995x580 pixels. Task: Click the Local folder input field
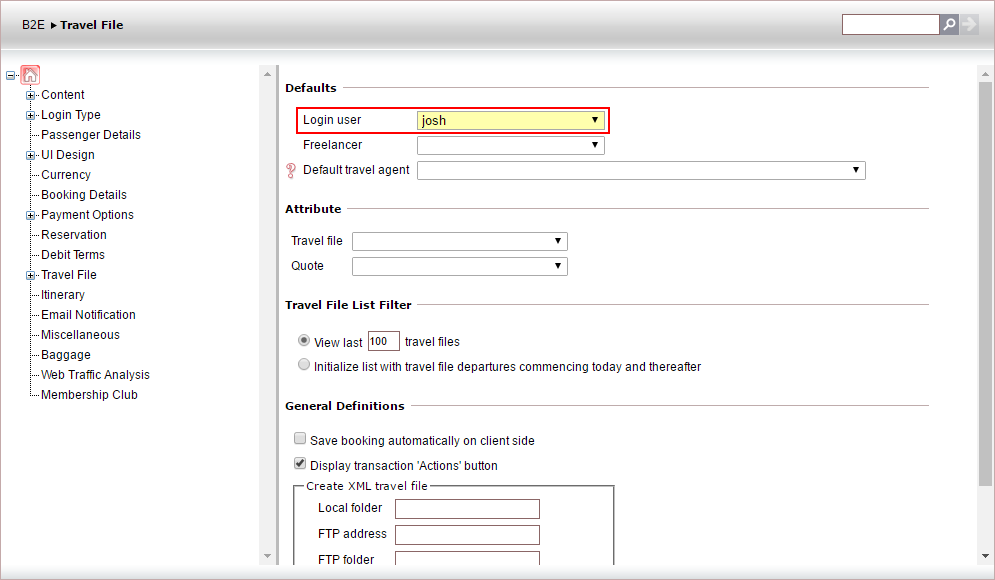pyautogui.click(x=467, y=509)
